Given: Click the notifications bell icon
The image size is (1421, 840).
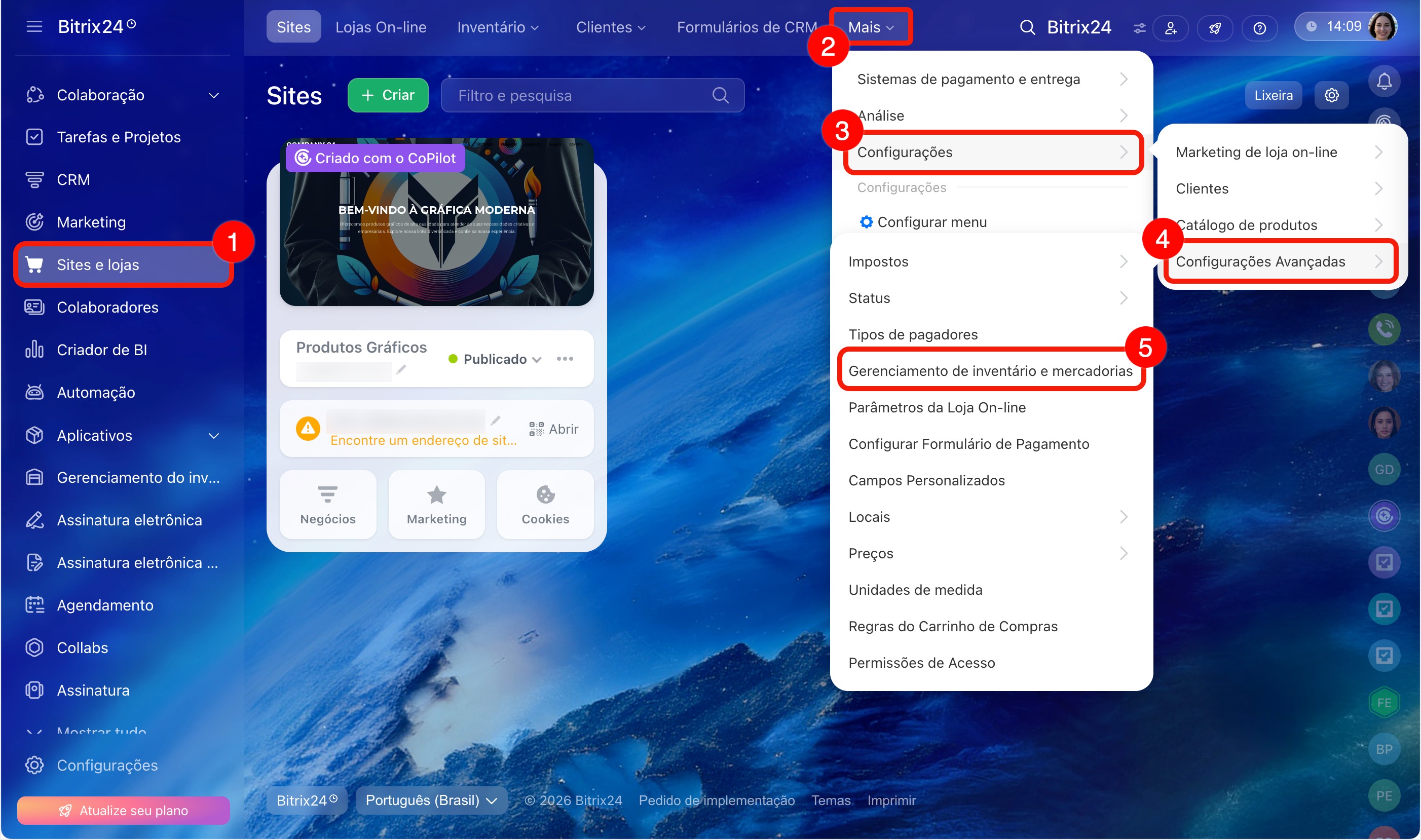Looking at the screenshot, I should (x=1383, y=82).
